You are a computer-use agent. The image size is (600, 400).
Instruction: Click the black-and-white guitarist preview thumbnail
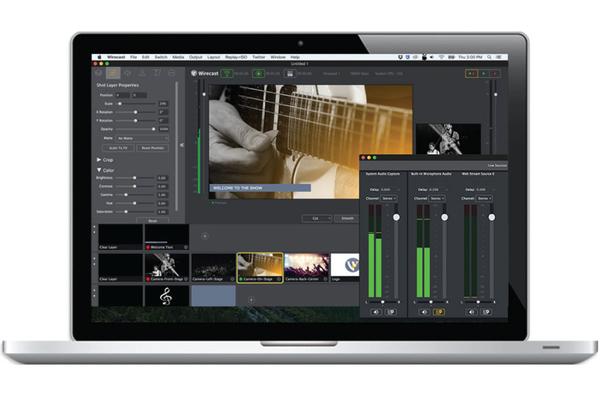click(x=448, y=139)
